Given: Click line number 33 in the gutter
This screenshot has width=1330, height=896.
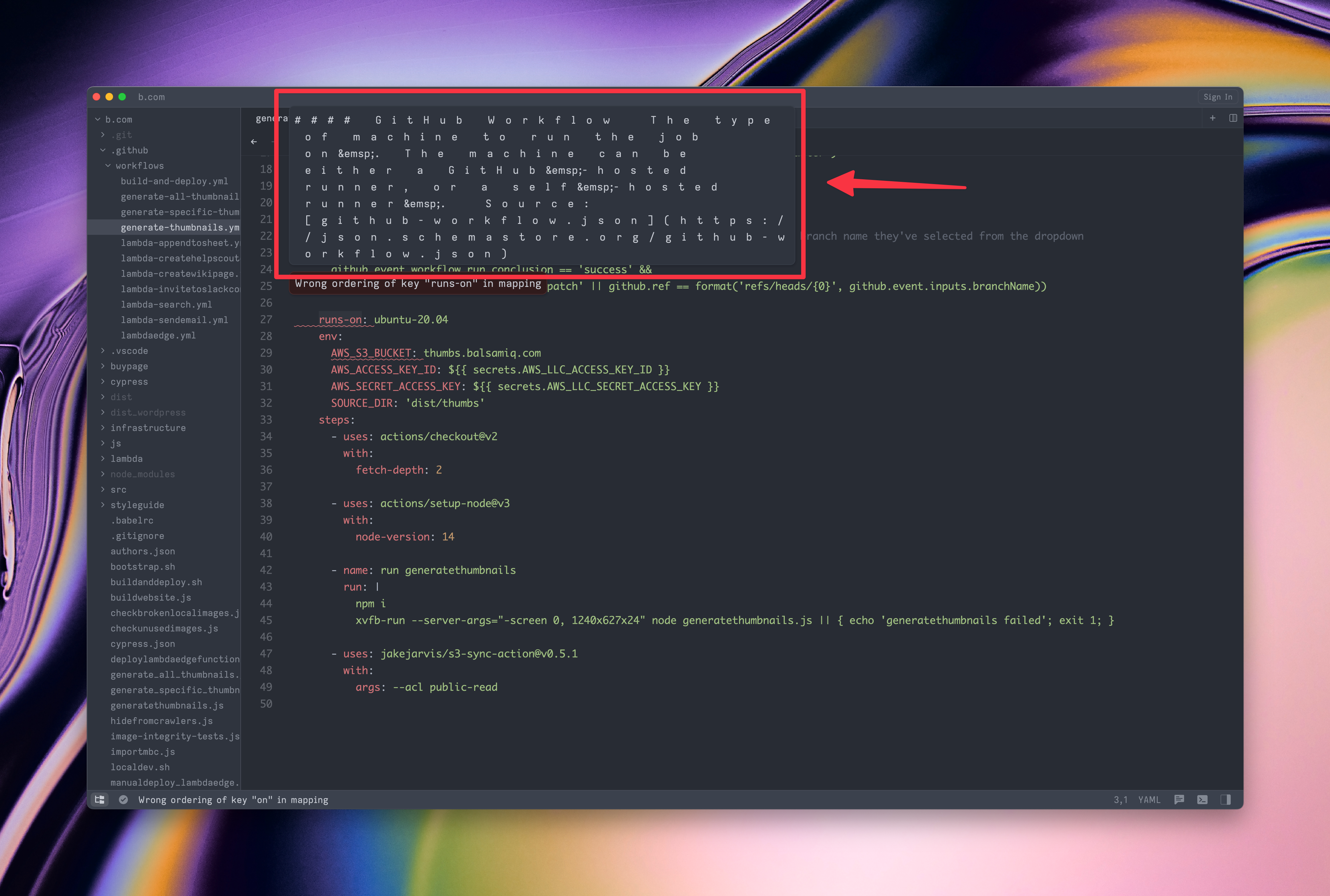Looking at the screenshot, I should 266,420.
